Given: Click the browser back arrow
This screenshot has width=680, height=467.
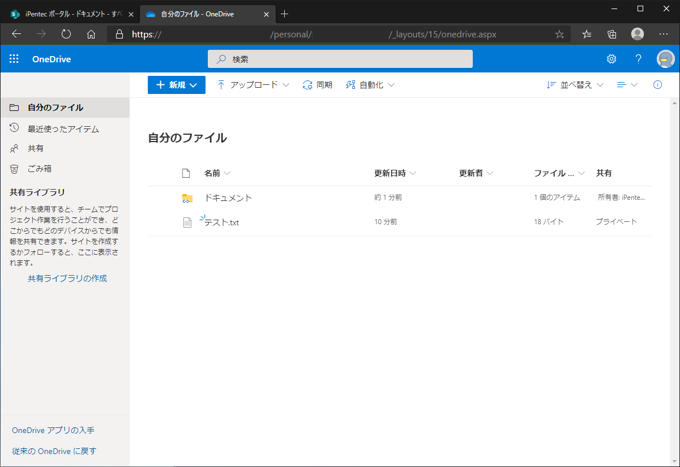Looking at the screenshot, I should click(16, 34).
